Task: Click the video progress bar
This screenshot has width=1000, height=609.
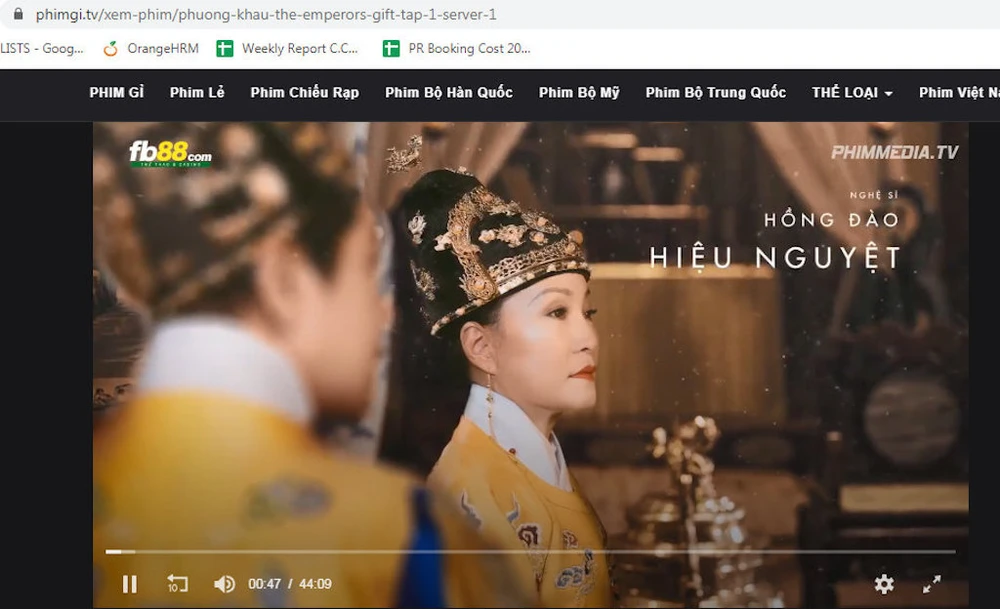Action: coord(530,552)
